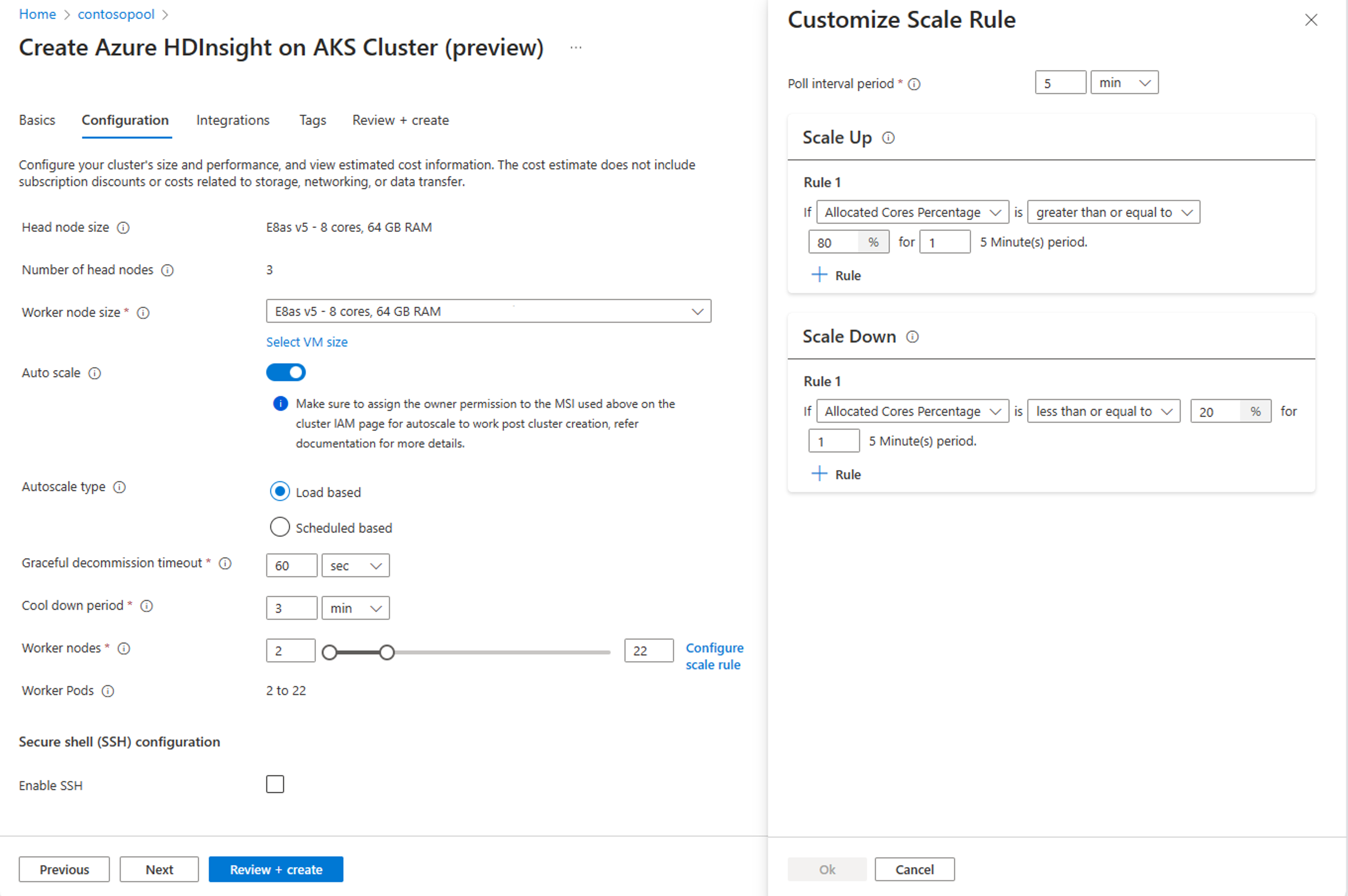Click the Worker Pods info icon
Screen dimensions: 1348x896
108,691
